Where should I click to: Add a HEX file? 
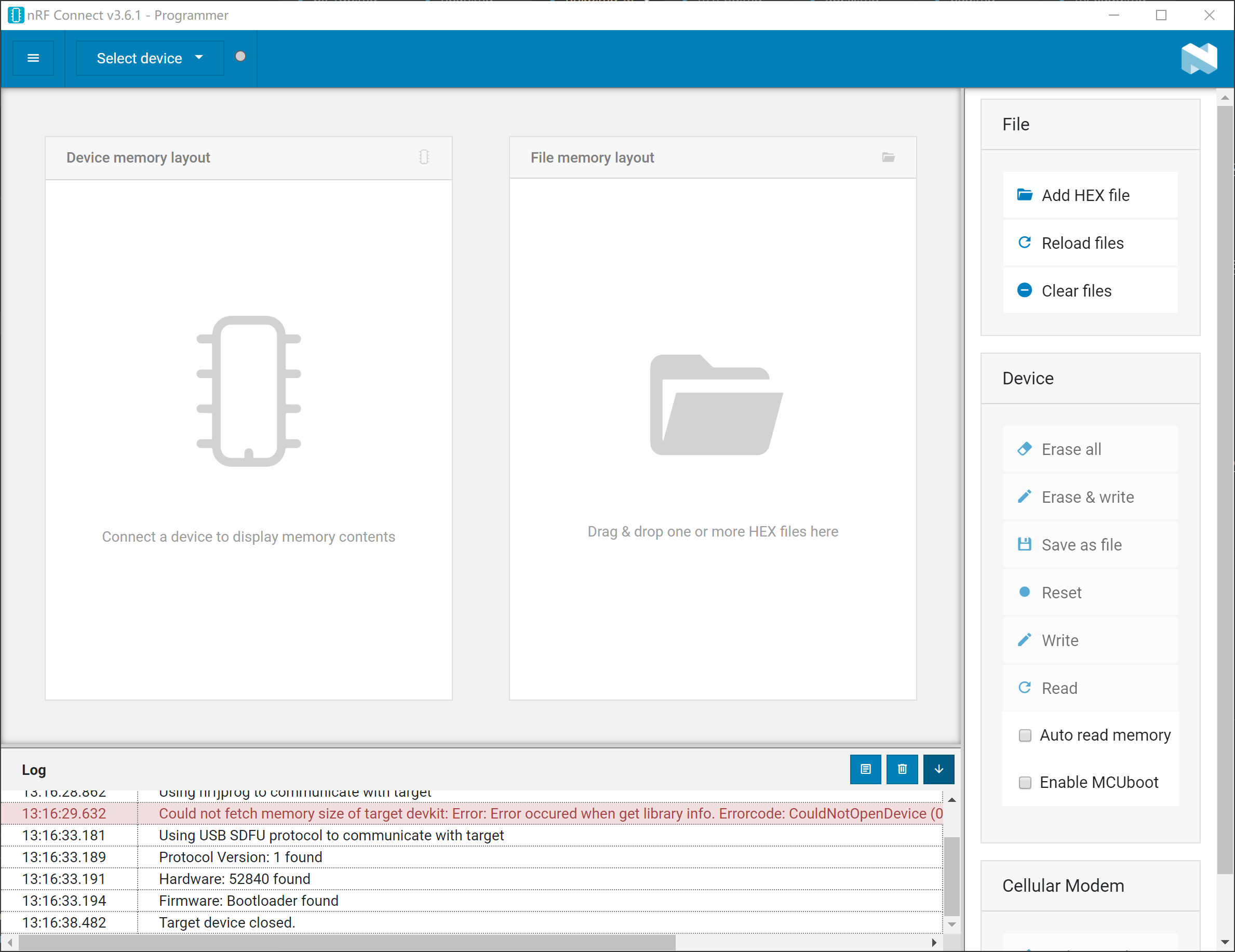coord(1090,195)
